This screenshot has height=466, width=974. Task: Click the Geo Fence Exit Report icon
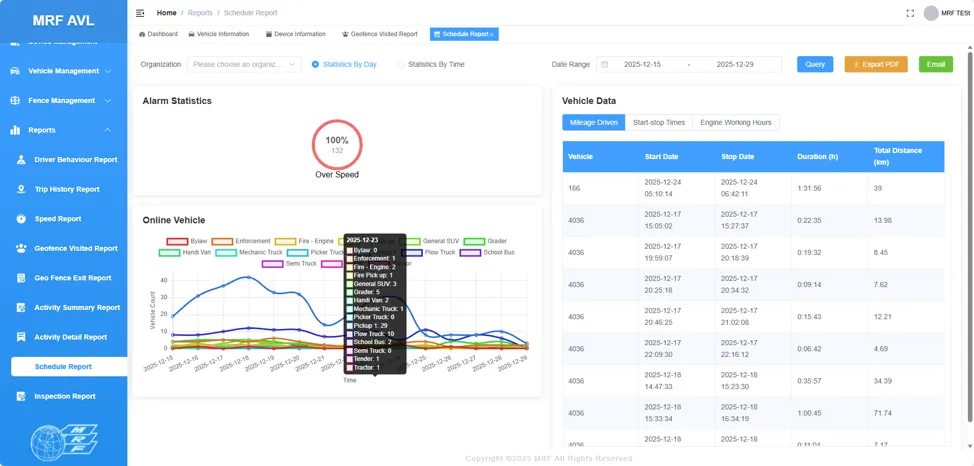21,278
